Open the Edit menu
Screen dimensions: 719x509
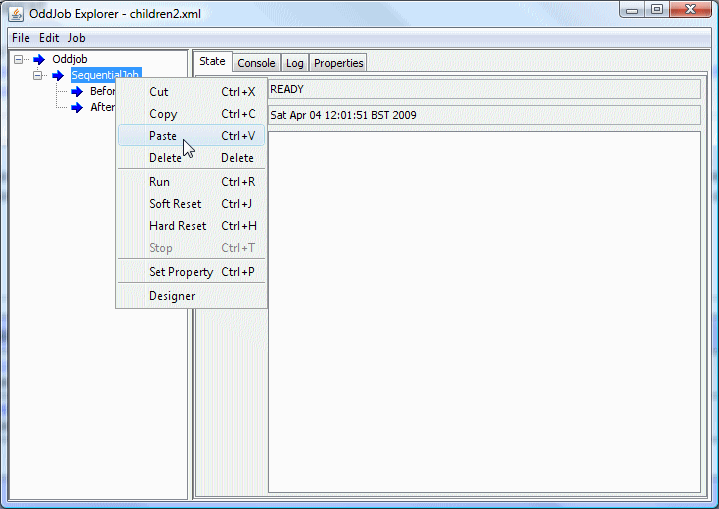[49, 38]
